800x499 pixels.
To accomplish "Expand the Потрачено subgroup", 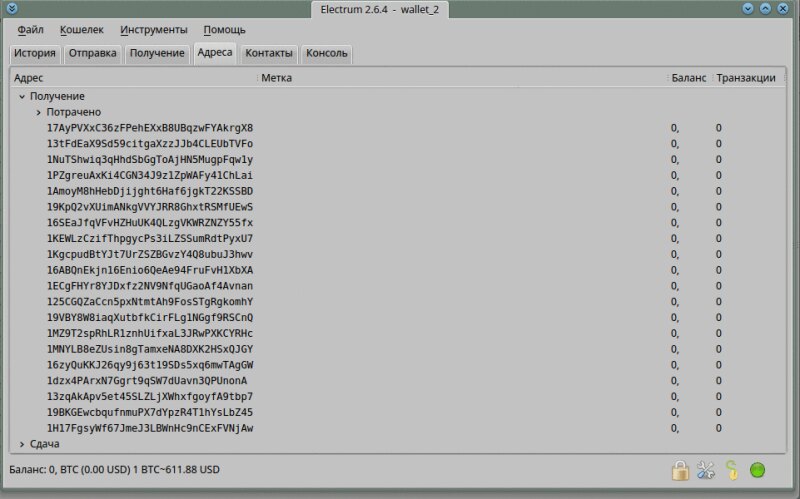I will [39, 113].
